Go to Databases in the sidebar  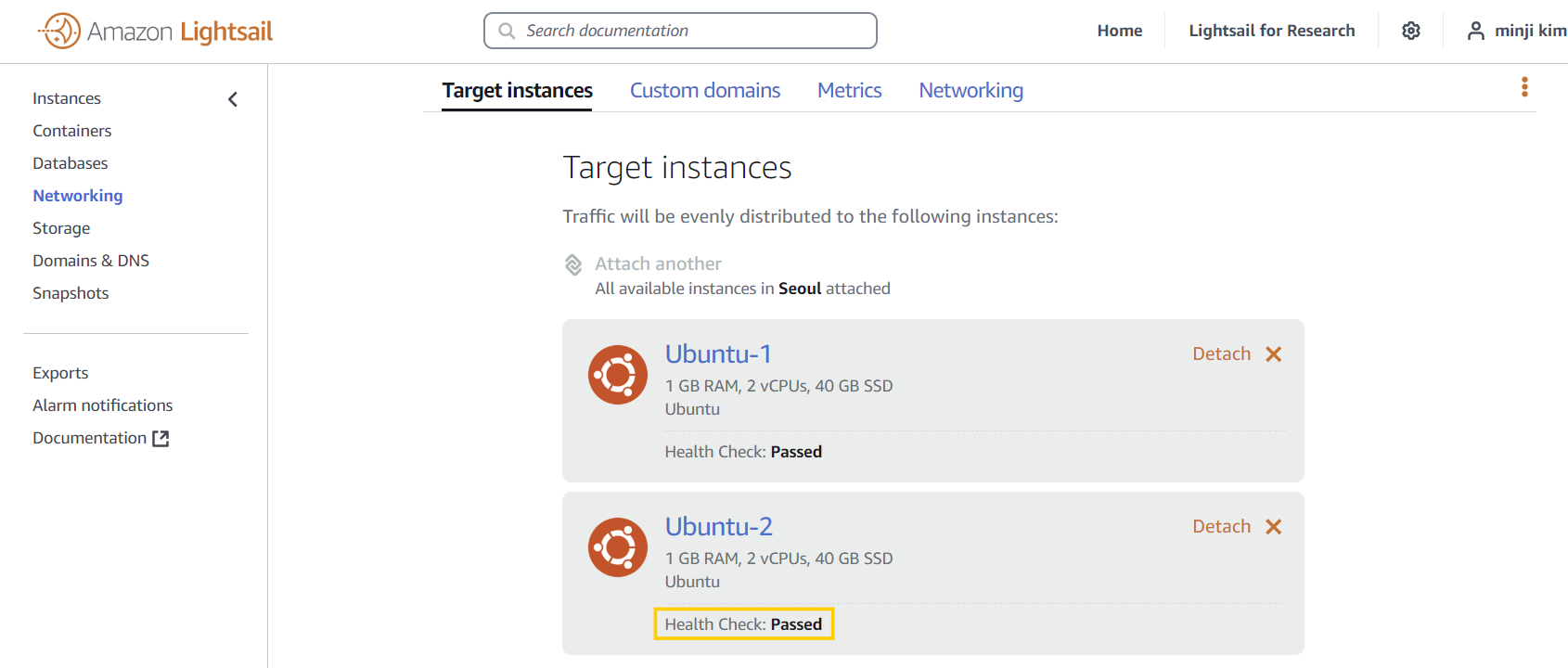(71, 163)
